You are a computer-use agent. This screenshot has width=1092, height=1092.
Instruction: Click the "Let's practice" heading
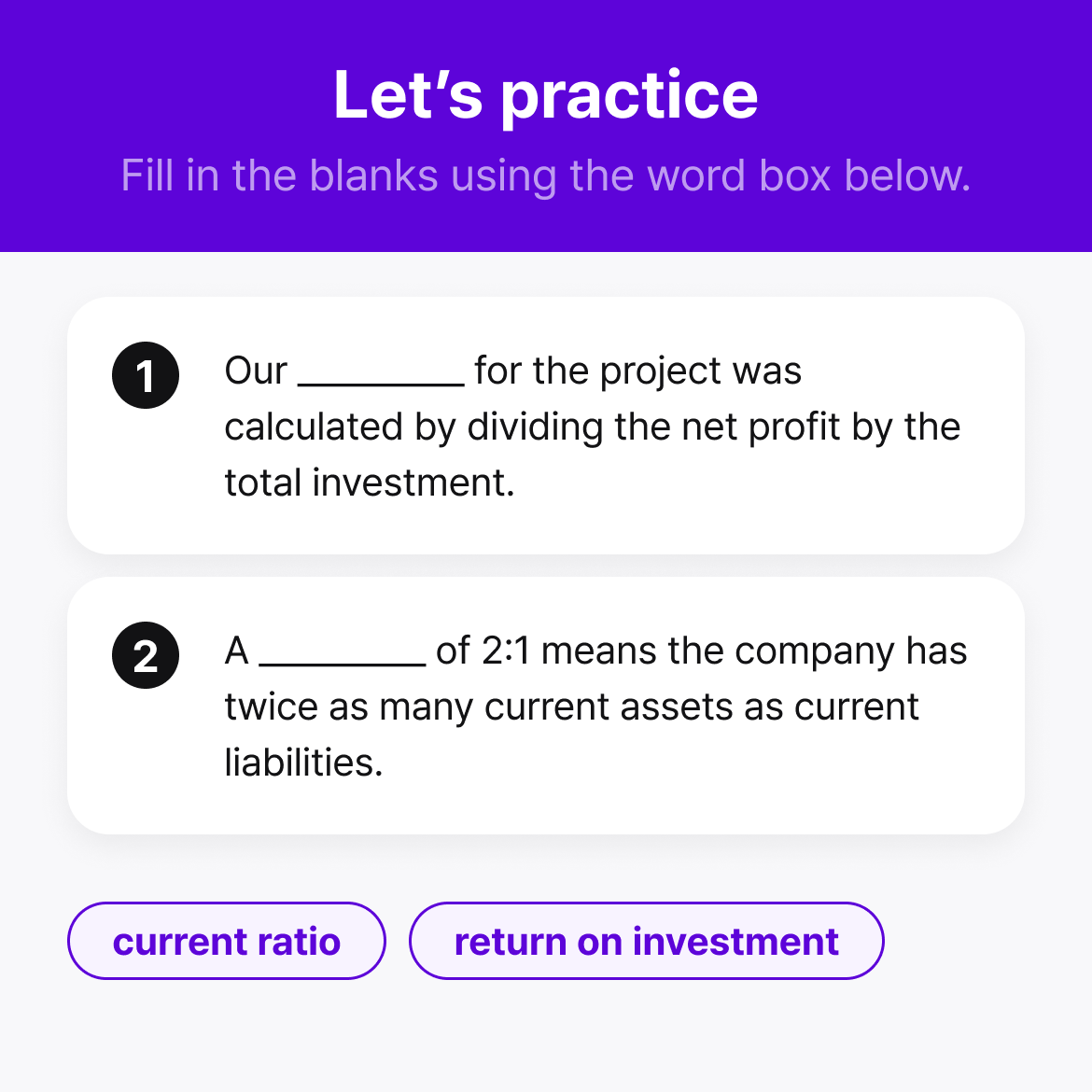(545, 95)
